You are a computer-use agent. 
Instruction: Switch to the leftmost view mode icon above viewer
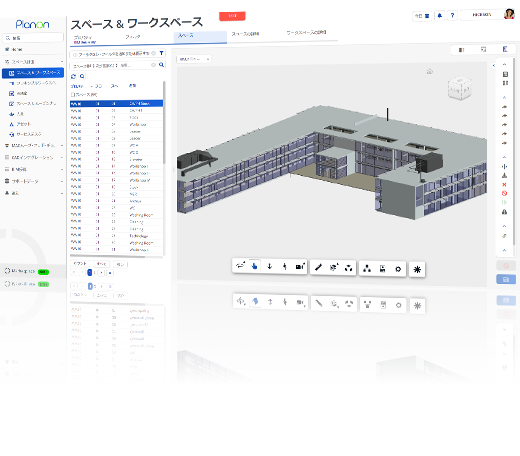461,50
